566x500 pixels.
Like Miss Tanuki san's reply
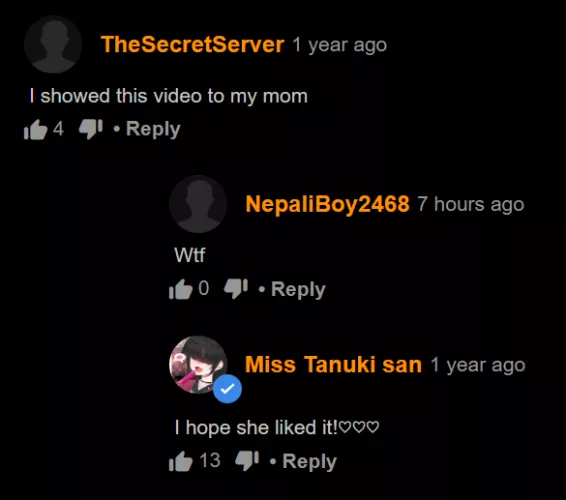tap(180, 461)
